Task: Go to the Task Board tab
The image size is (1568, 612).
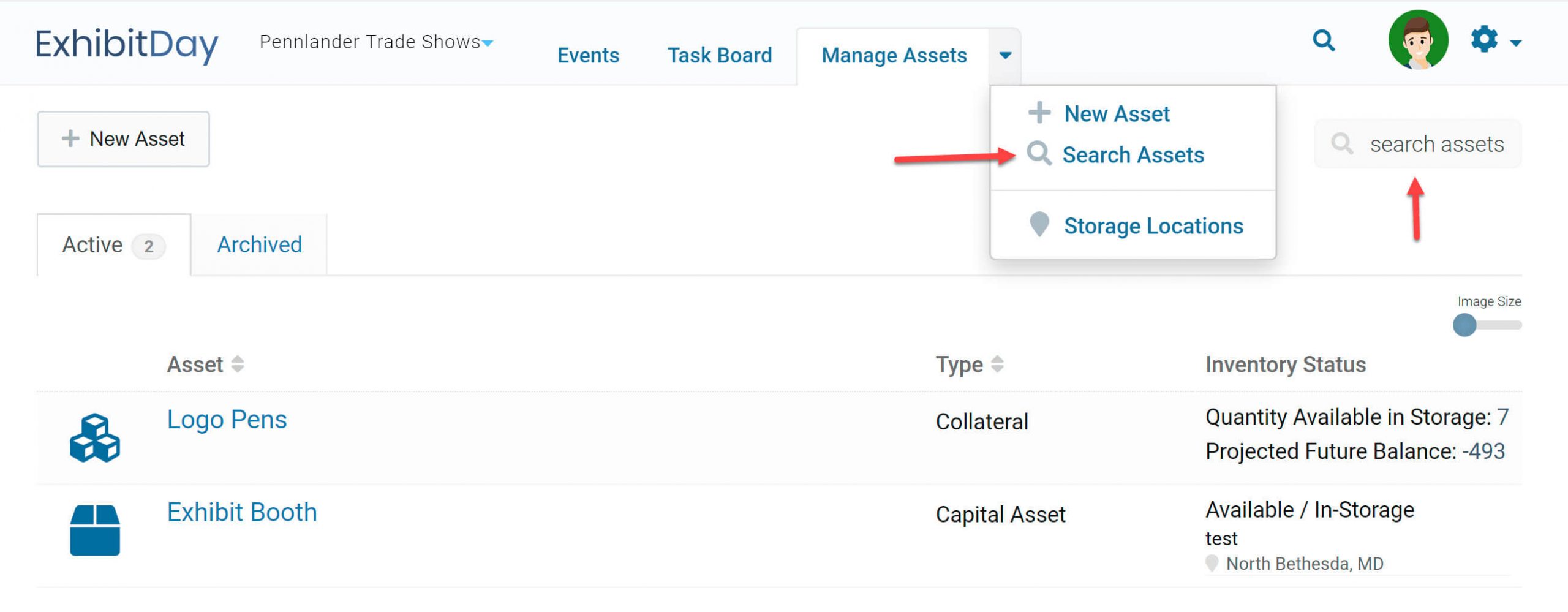Action: [720, 56]
